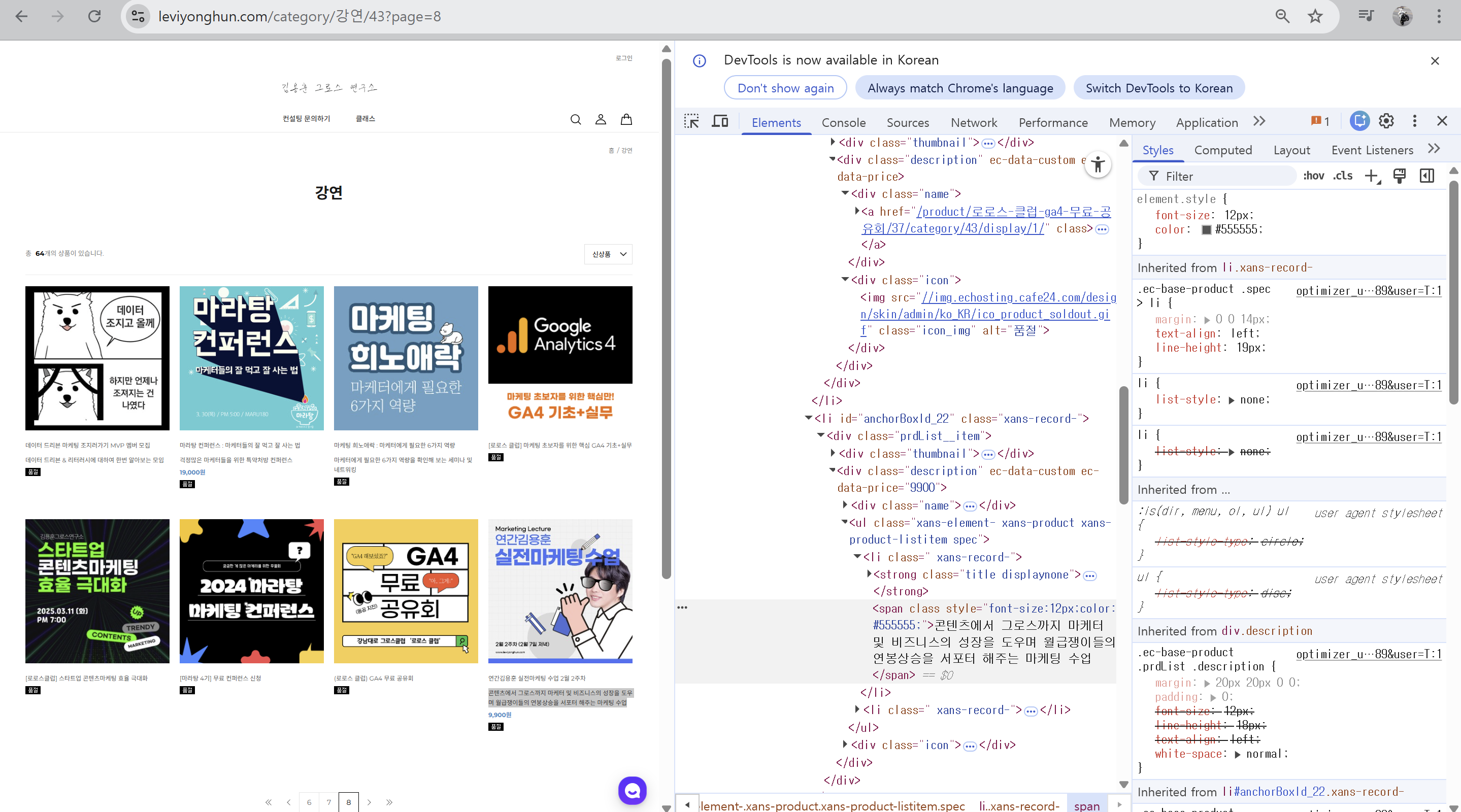Screen dimensions: 1461x812
Task: Click the site search magnifier icon
Action: 576,119
